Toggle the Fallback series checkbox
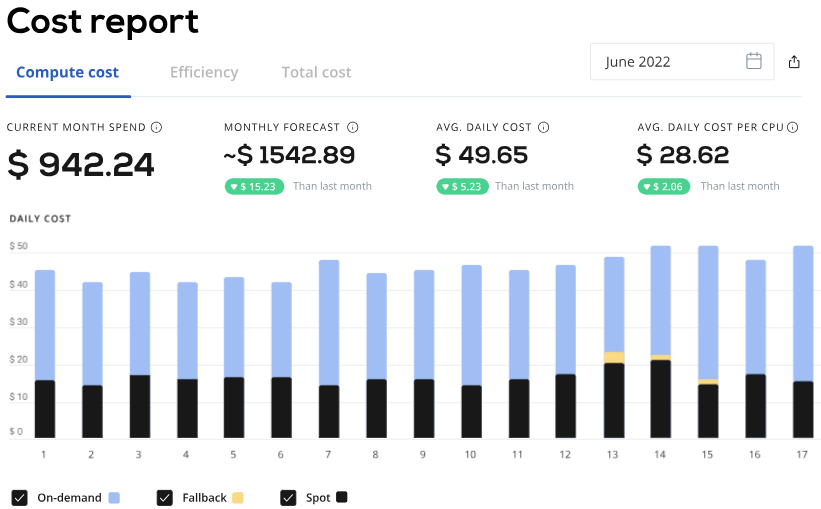 pos(164,497)
